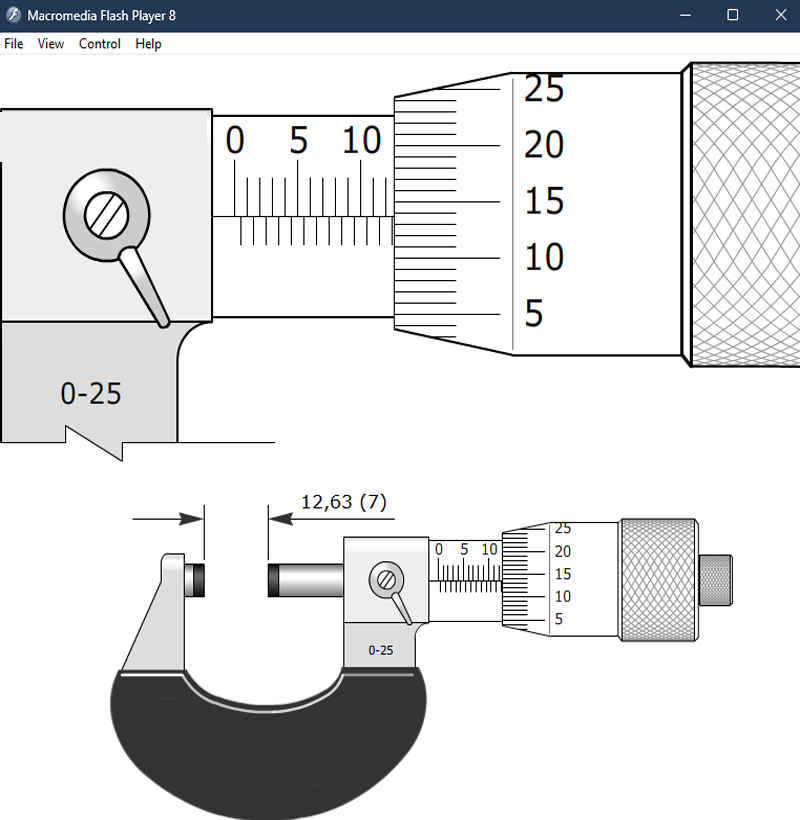Toggle the large lock lever screw
The image size is (800, 820).
(106, 213)
